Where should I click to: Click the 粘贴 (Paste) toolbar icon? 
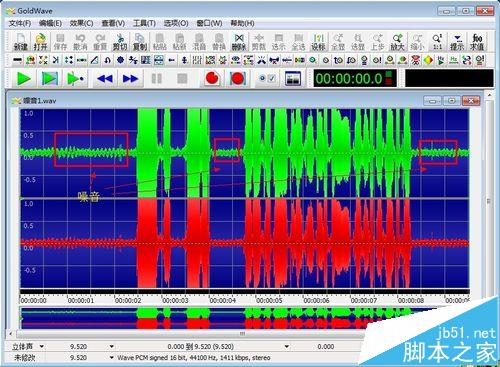click(x=159, y=42)
